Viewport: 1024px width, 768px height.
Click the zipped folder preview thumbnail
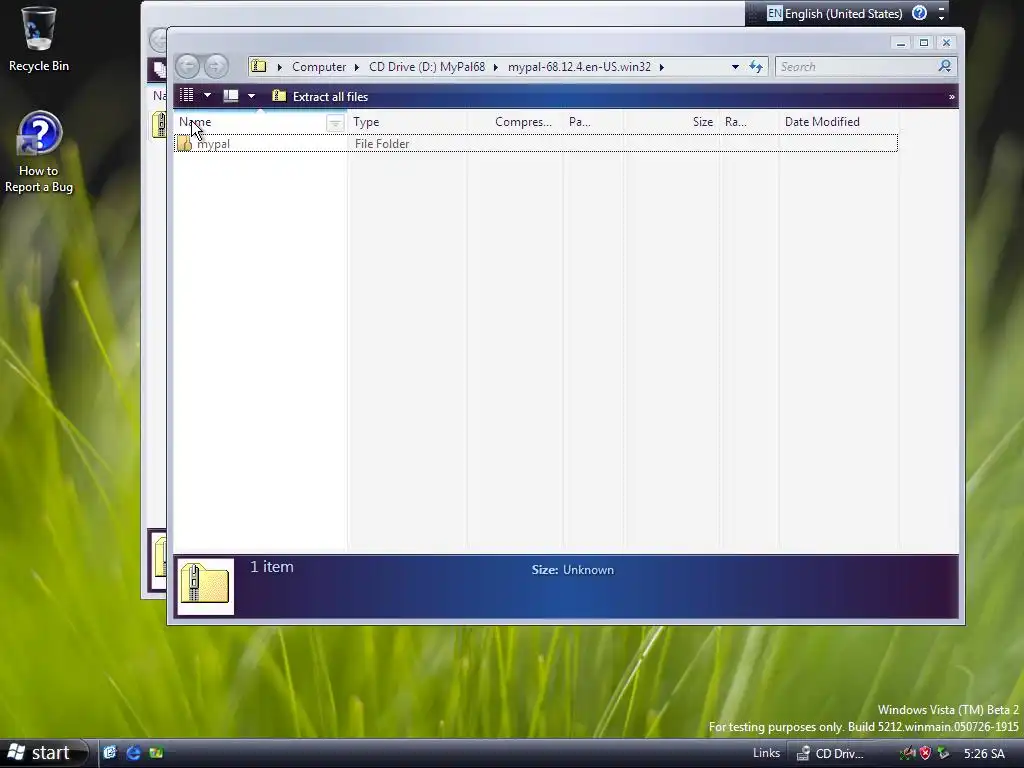205,586
